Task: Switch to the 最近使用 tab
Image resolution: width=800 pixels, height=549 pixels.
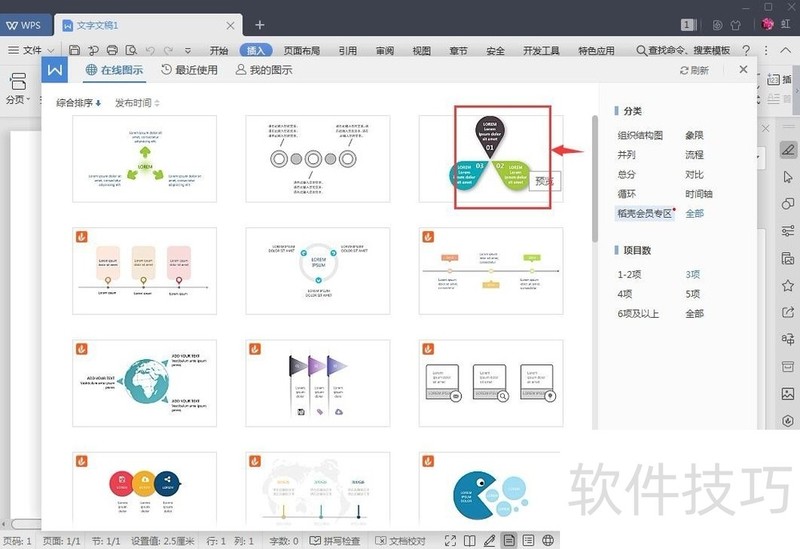Action: coord(189,70)
